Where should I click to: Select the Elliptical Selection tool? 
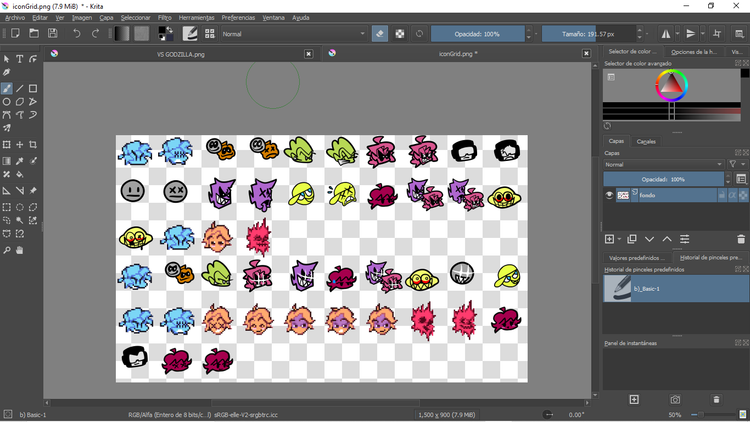(20, 207)
